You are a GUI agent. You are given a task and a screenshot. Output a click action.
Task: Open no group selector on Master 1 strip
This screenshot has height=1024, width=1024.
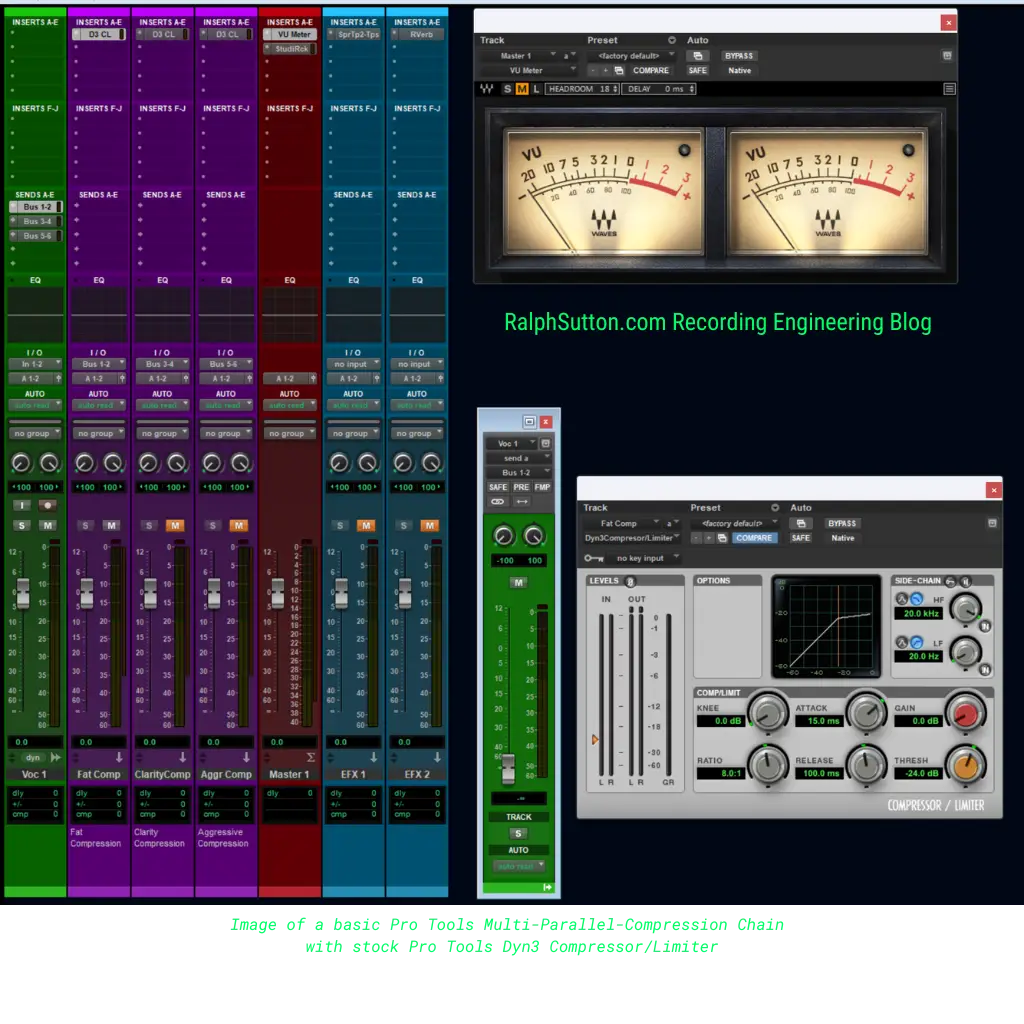tap(290, 434)
